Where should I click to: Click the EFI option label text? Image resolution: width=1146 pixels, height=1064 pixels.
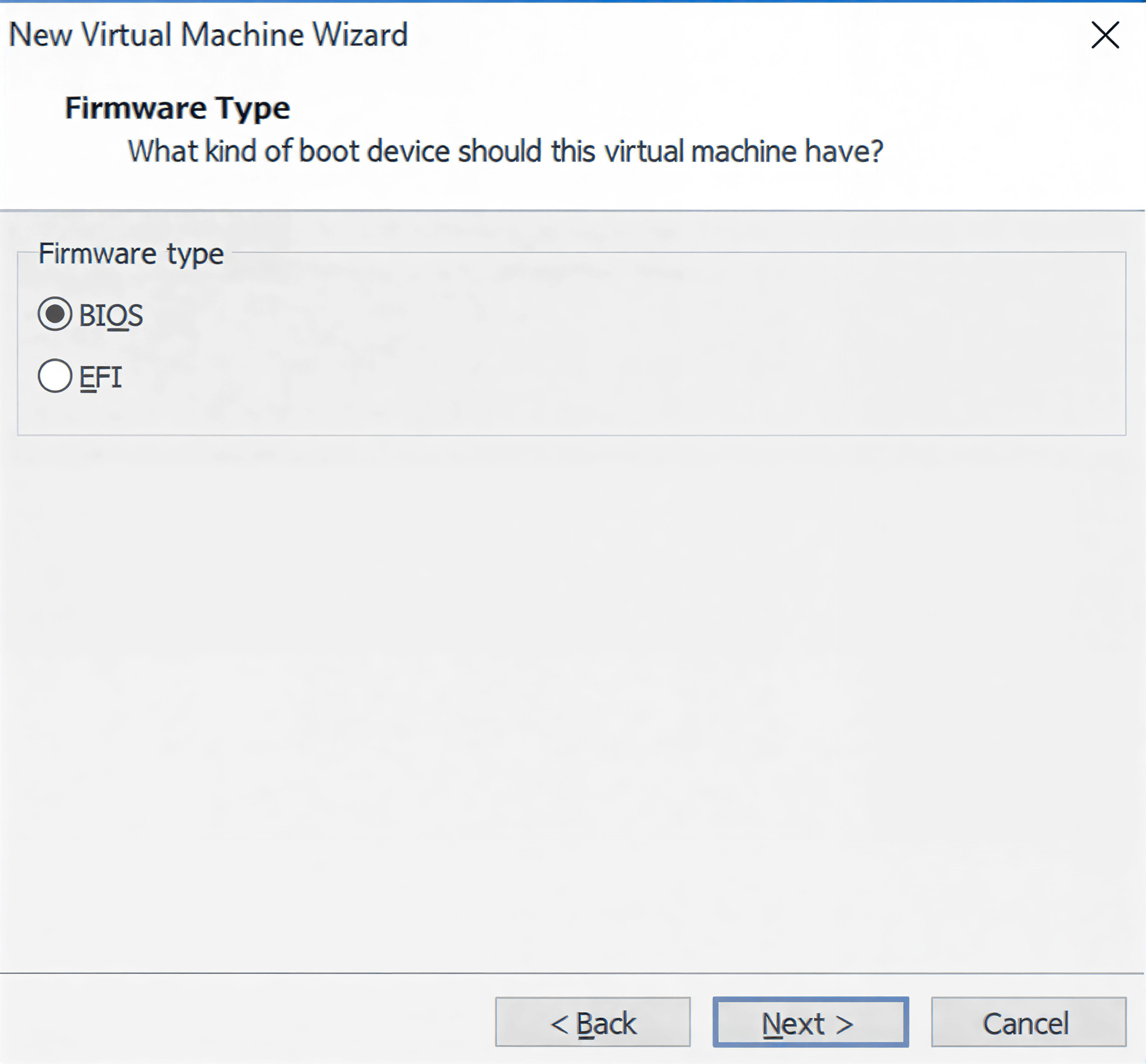100,377
